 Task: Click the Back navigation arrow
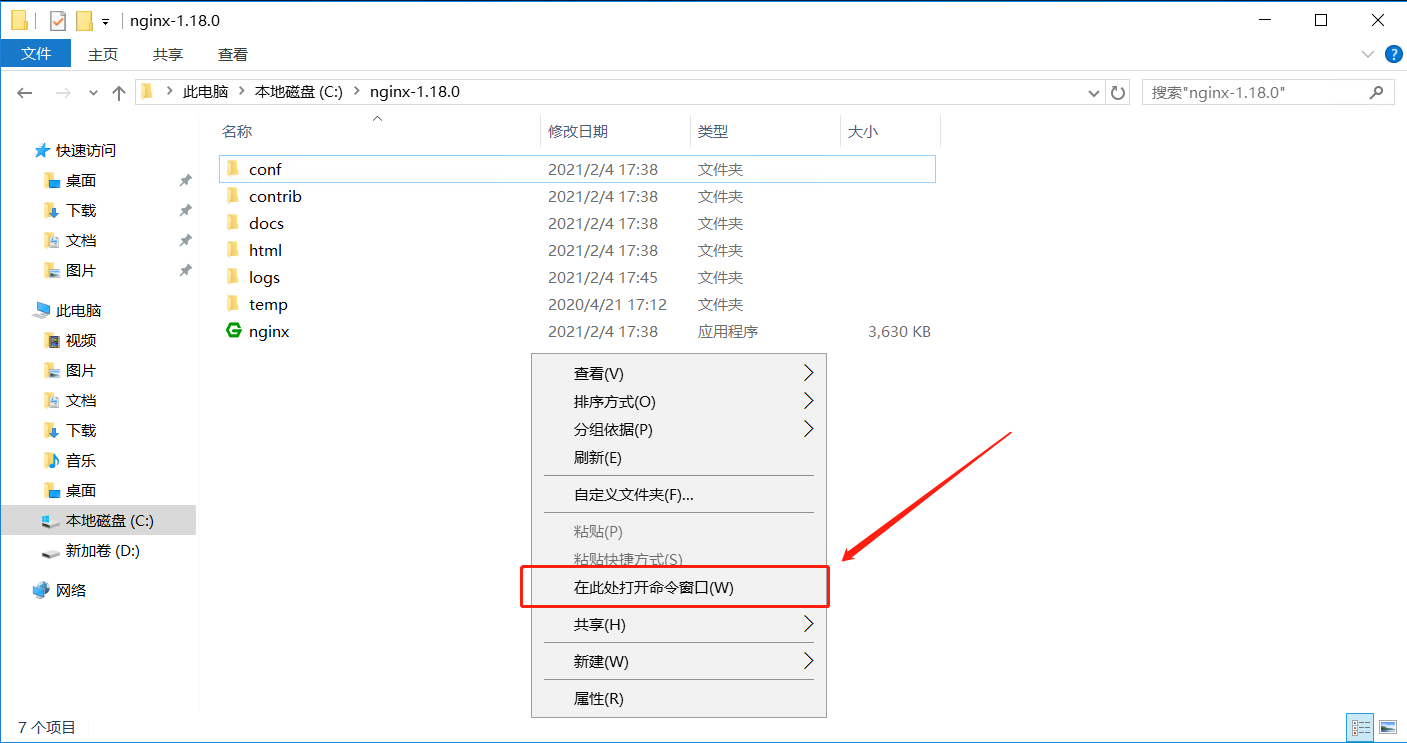pyautogui.click(x=25, y=92)
